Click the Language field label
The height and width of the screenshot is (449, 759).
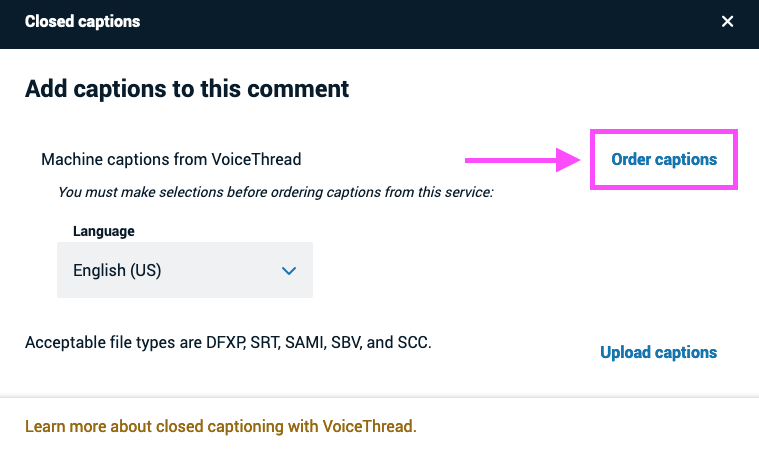click(104, 231)
